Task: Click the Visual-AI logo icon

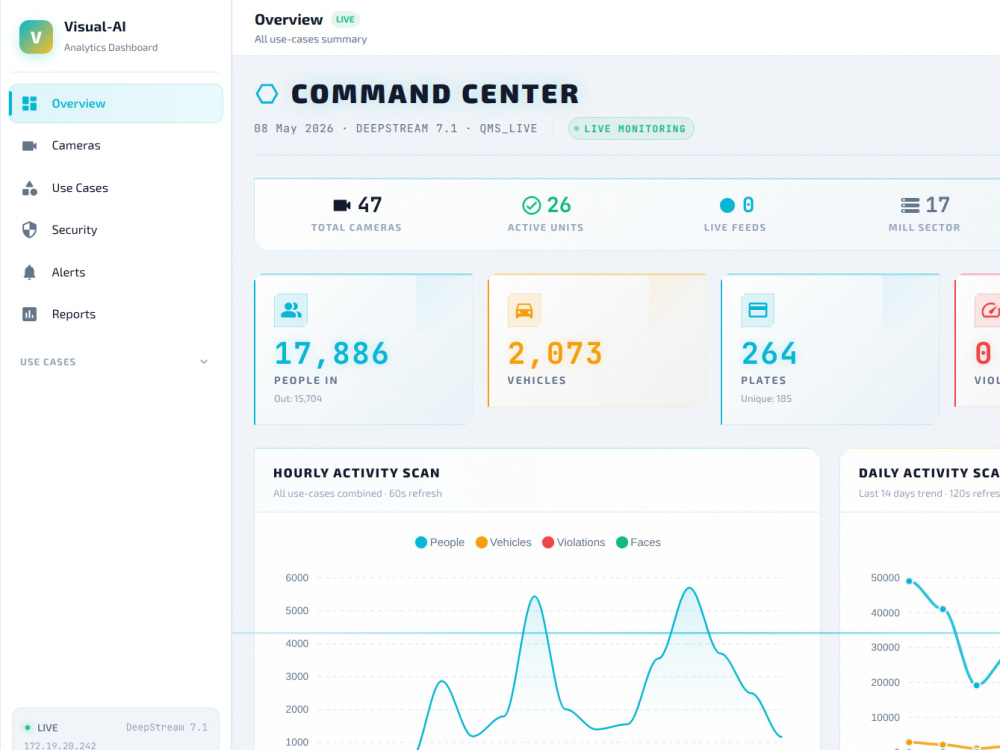Action: [x=36, y=37]
